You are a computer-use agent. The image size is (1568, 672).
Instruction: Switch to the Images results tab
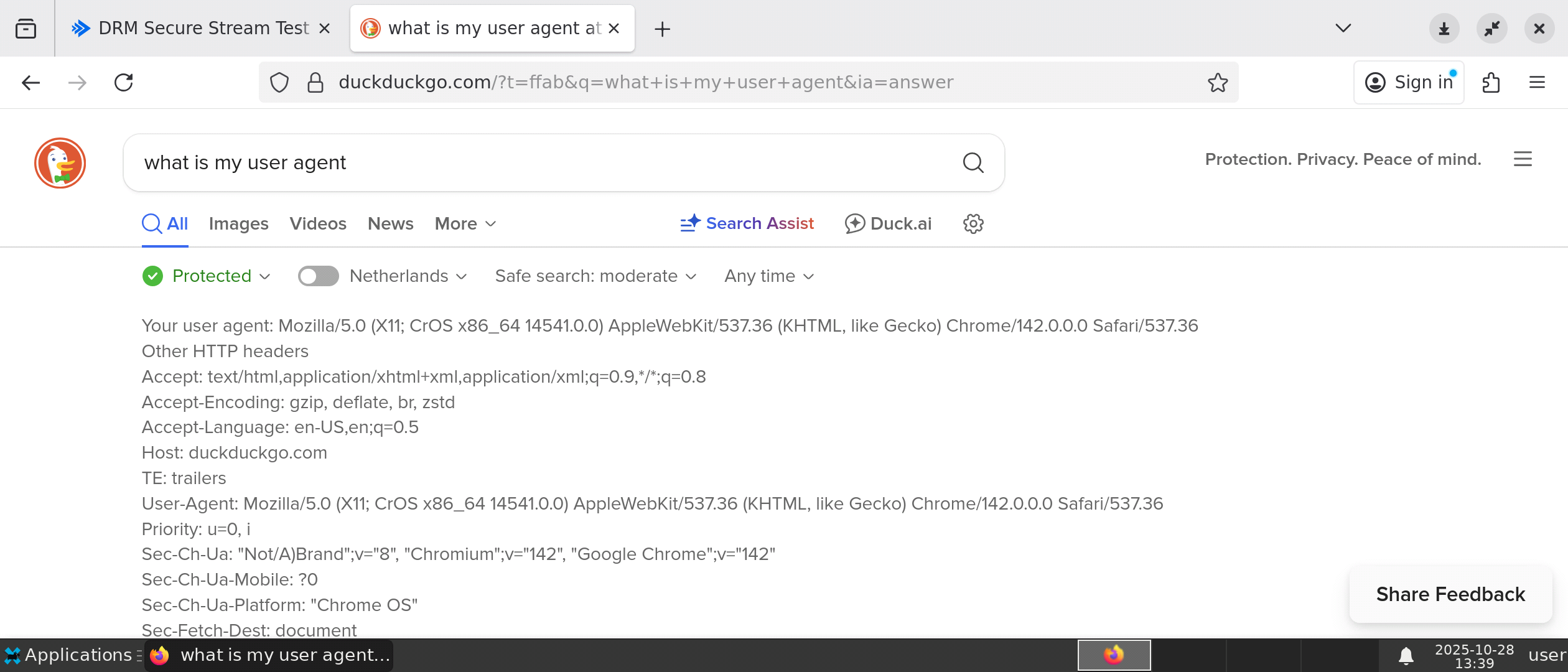pos(238,223)
